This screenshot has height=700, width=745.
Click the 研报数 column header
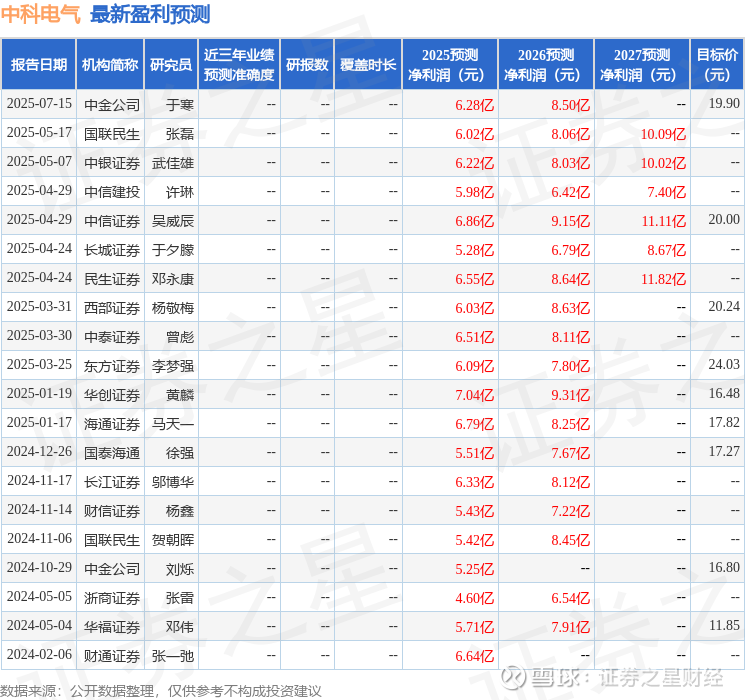307,64
